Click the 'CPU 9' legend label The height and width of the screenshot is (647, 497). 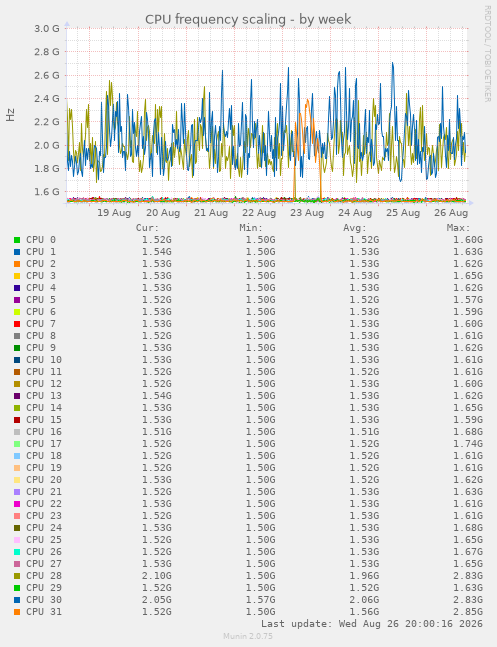click(x=41, y=348)
